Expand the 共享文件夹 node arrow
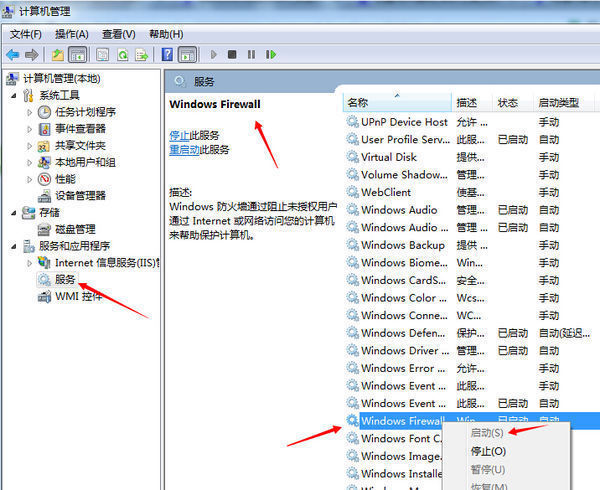The width and height of the screenshot is (600, 490). pos(29,146)
